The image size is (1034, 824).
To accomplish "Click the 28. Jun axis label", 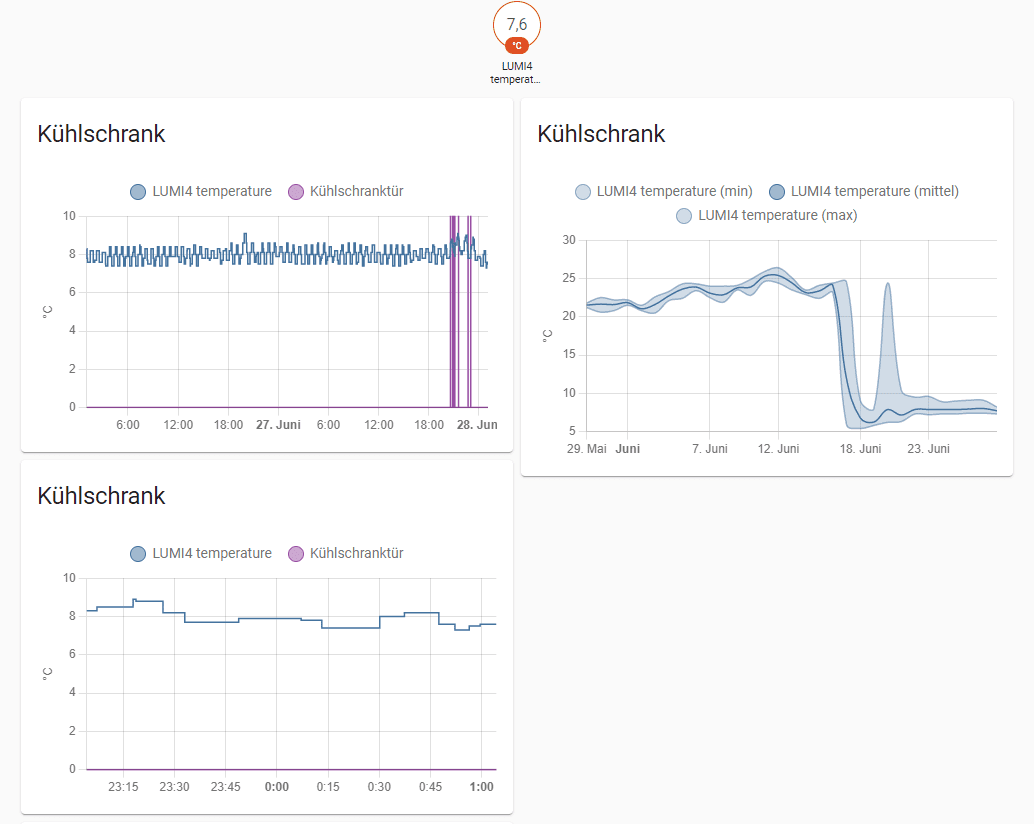I will coord(477,425).
